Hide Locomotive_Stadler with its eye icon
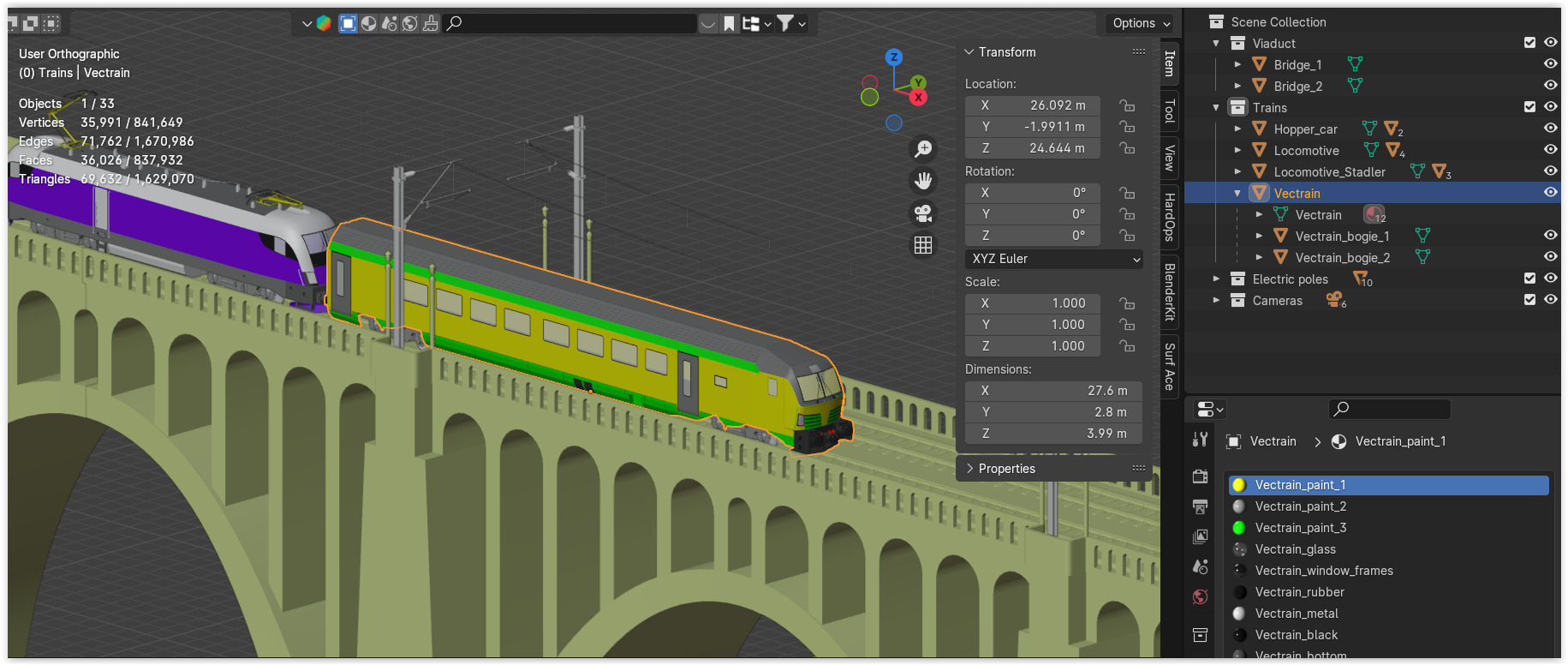Image resolution: width=1568 pixels, height=665 pixels. 1550,171
